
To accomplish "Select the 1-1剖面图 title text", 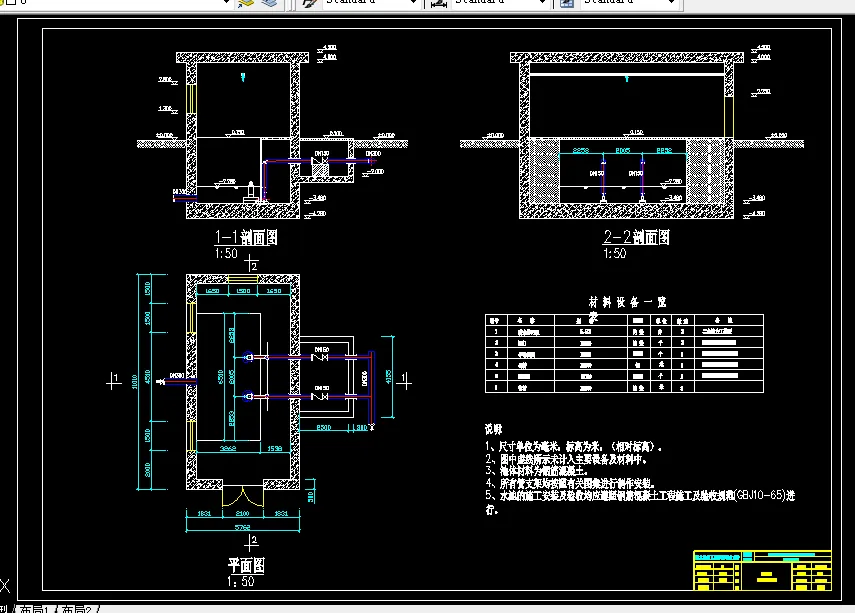I will coord(246,237).
